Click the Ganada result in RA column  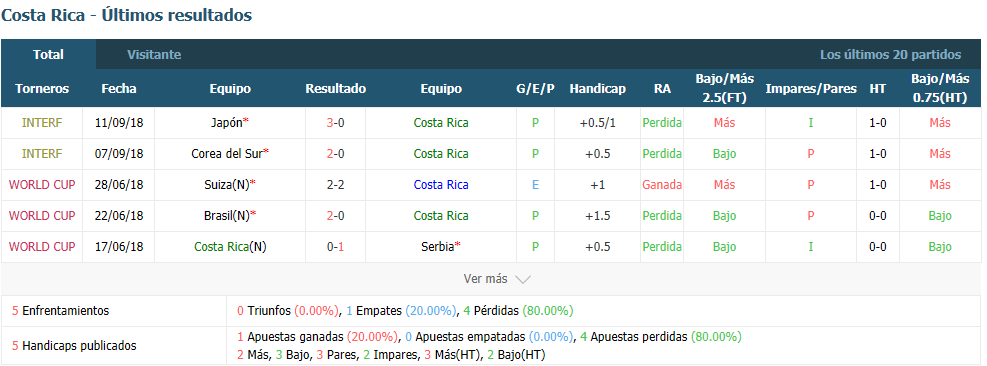[662, 185]
